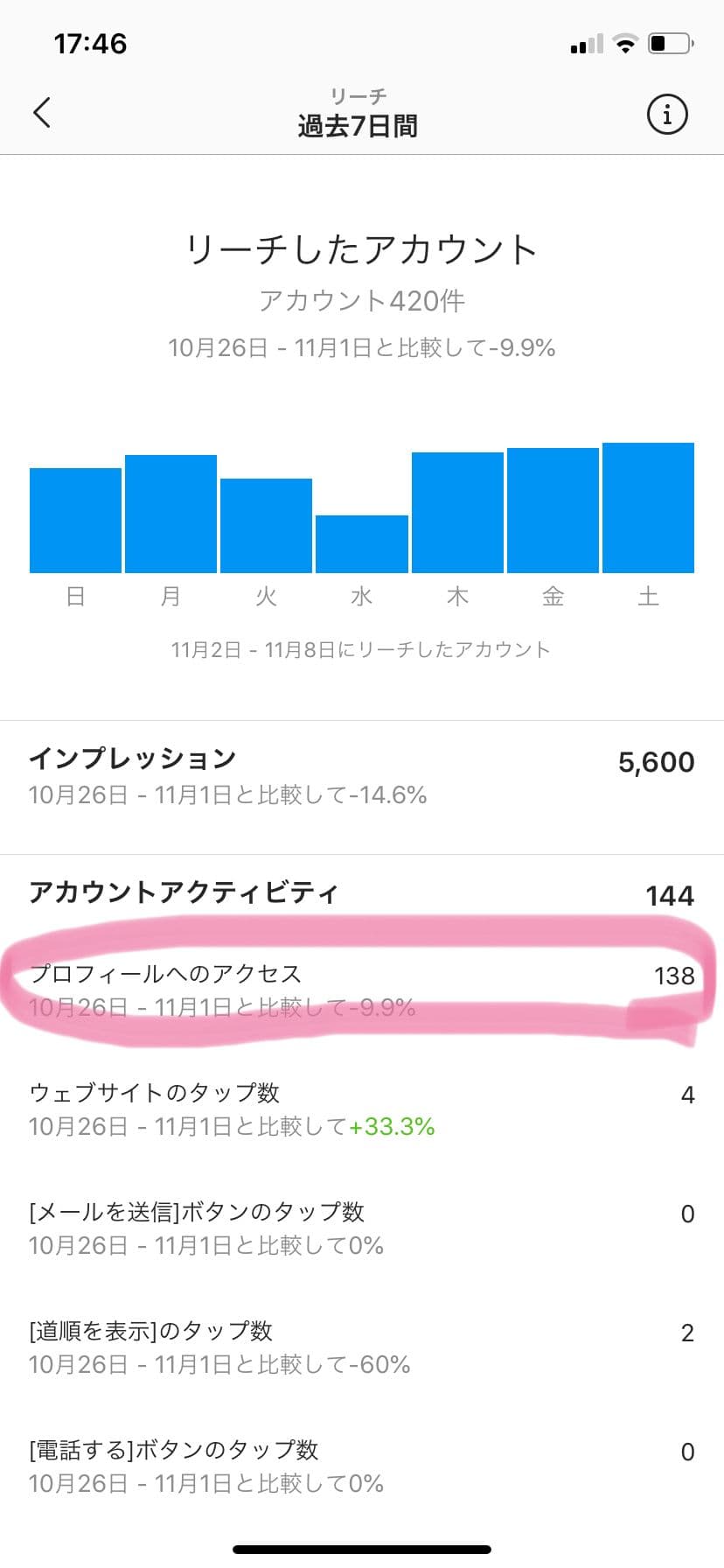Image resolution: width=724 pixels, height=1568 pixels.
Task: Select the Monday (月) reach bar
Action: (171, 514)
